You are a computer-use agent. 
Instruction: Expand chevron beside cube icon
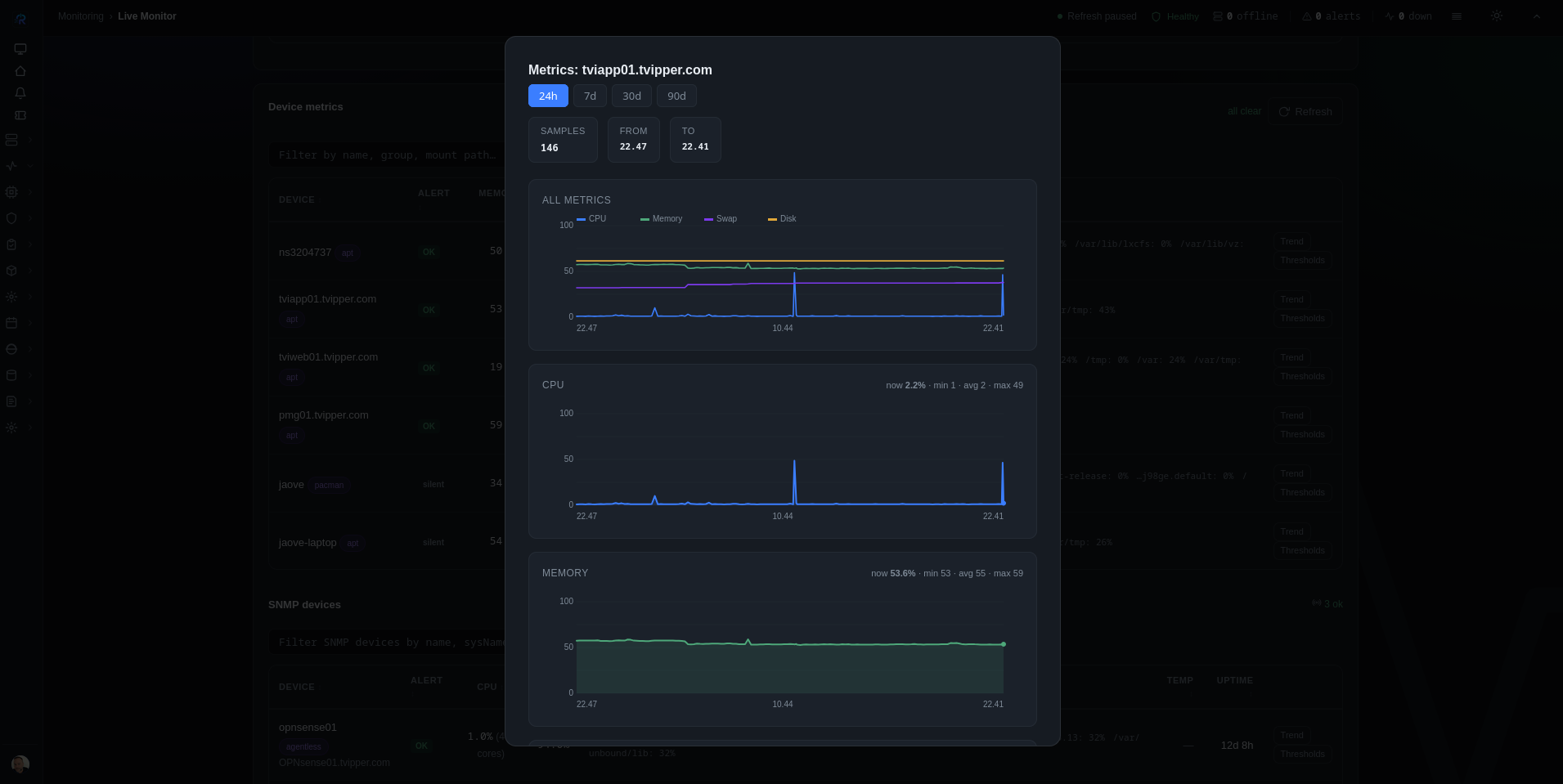[x=30, y=271]
